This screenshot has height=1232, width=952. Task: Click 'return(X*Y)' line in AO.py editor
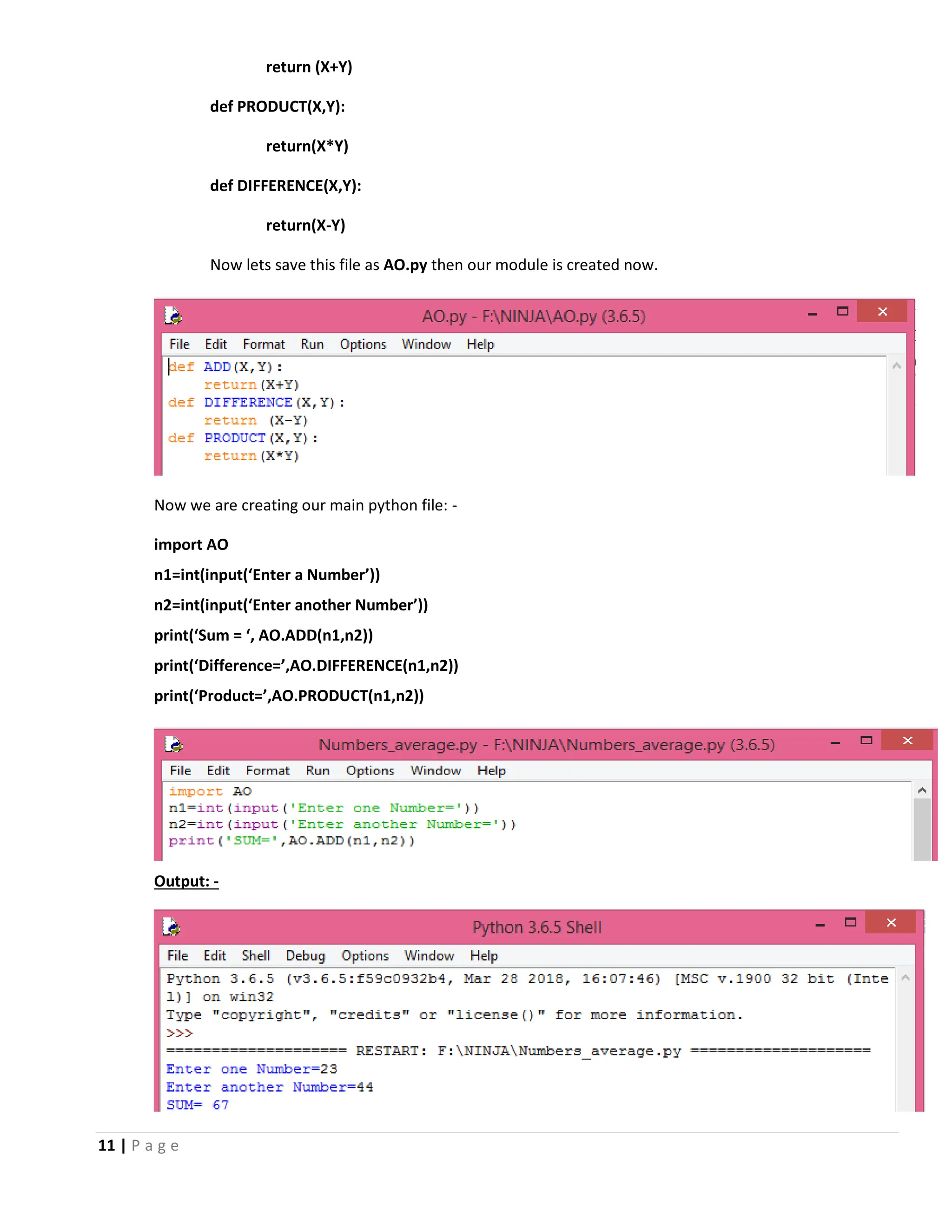251,456
